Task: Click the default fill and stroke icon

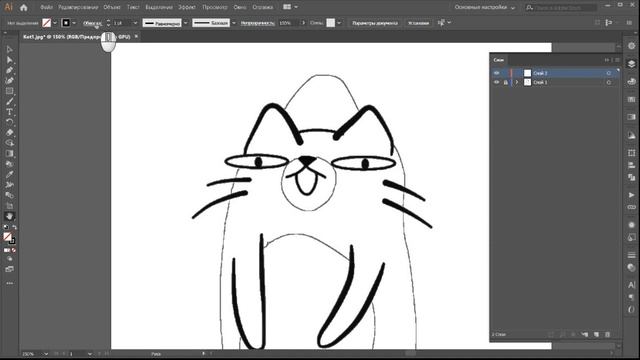Action: [x=6, y=227]
